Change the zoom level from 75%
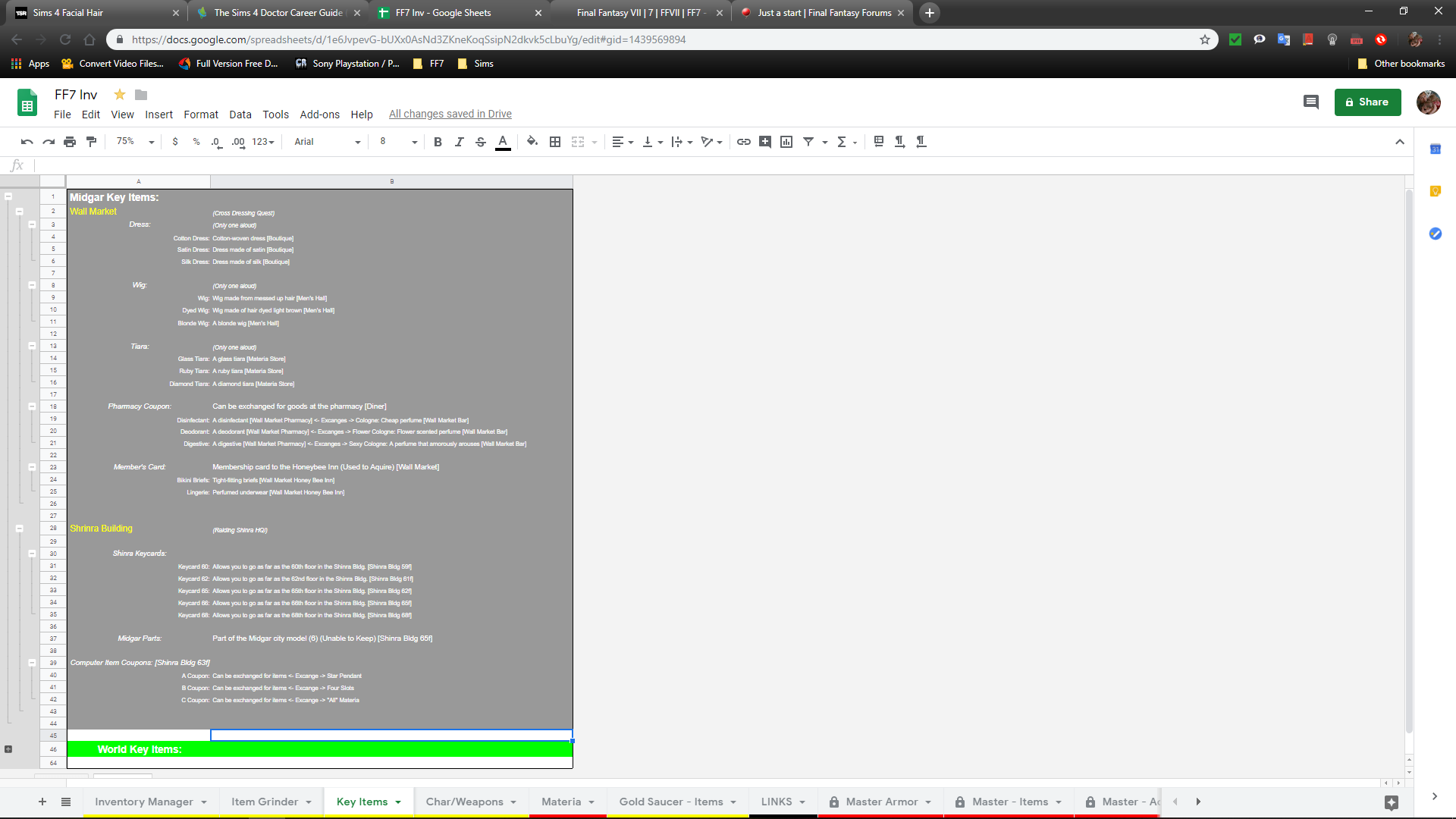Image resolution: width=1456 pixels, height=819 pixels. (135, 142)
